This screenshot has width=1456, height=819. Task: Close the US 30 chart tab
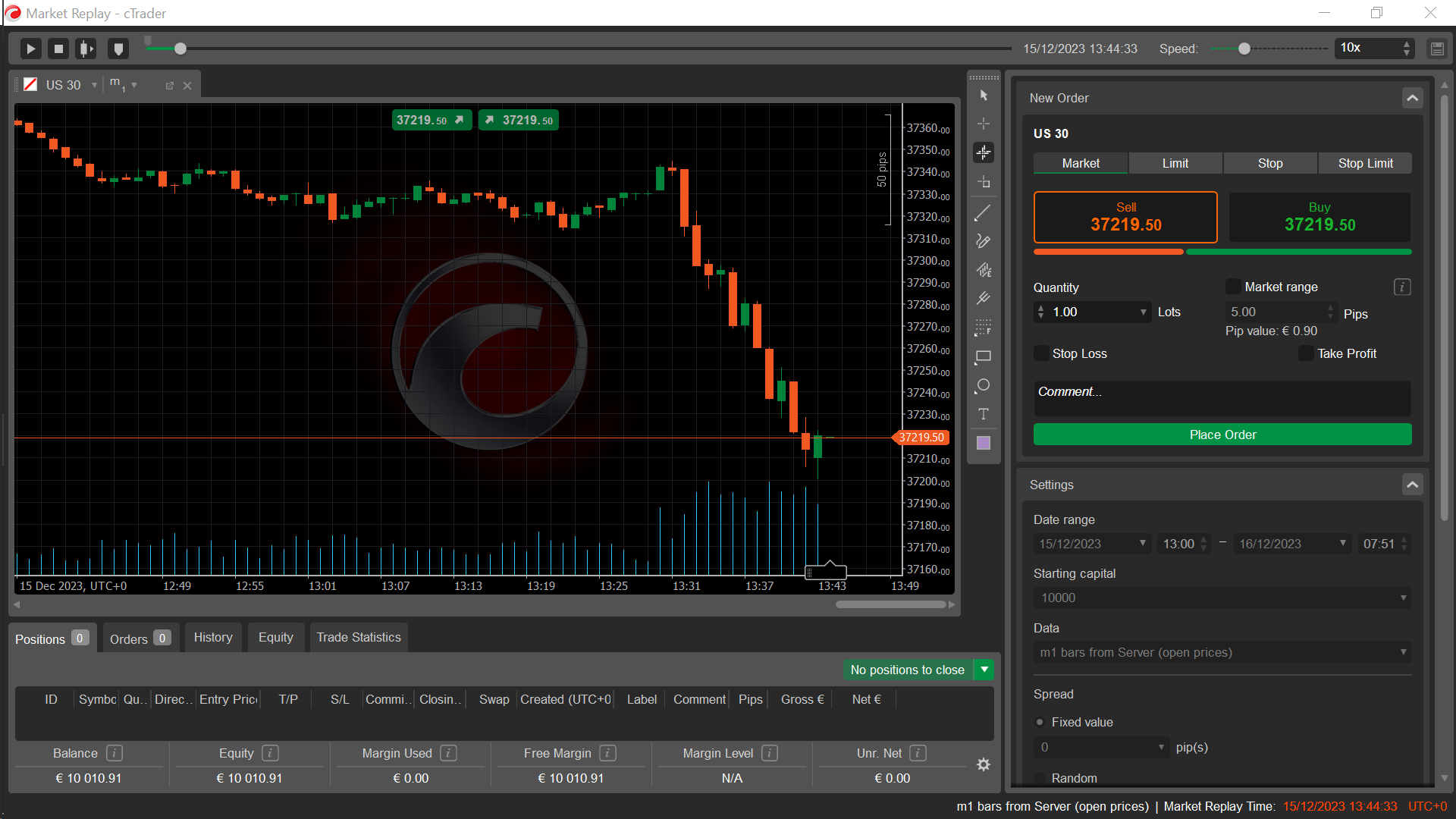click(187, 86)
